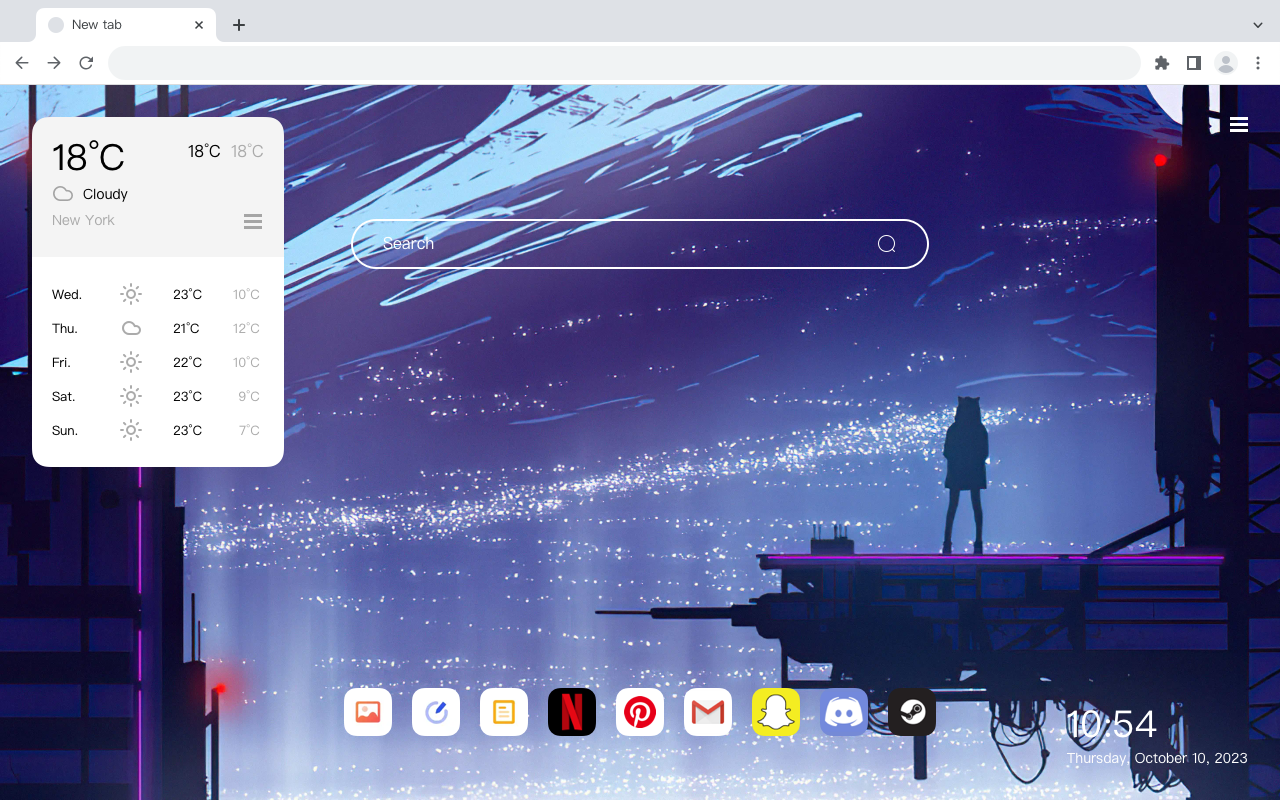Viewport: 1280px width, 800px height.
Task: Click the New York location label
Action: 83,220
